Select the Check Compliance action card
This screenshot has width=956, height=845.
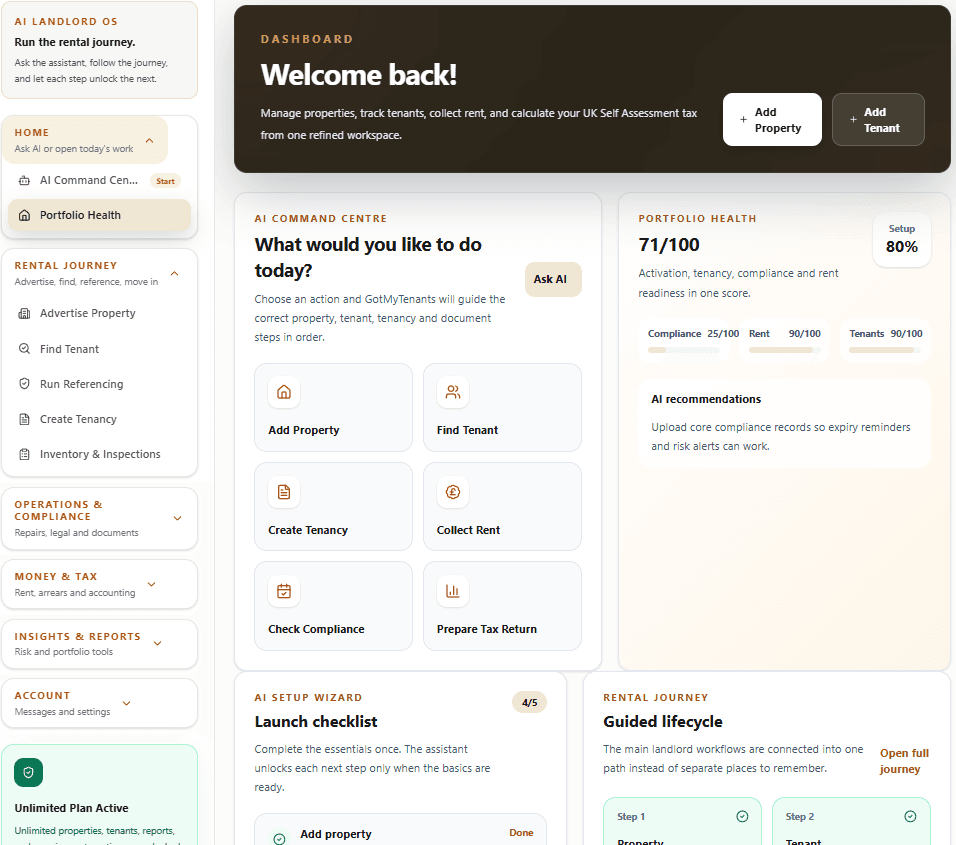(x=334, y=606)
